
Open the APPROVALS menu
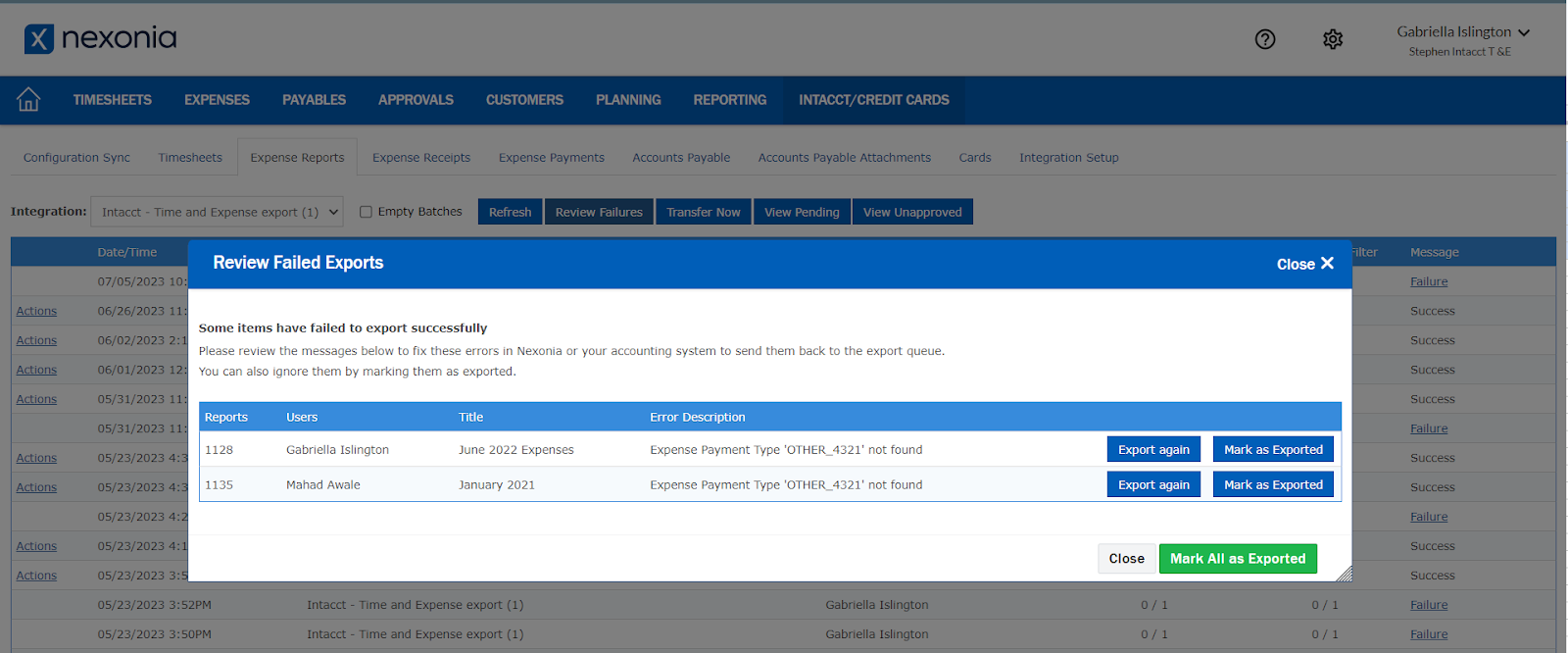(416, 100)
